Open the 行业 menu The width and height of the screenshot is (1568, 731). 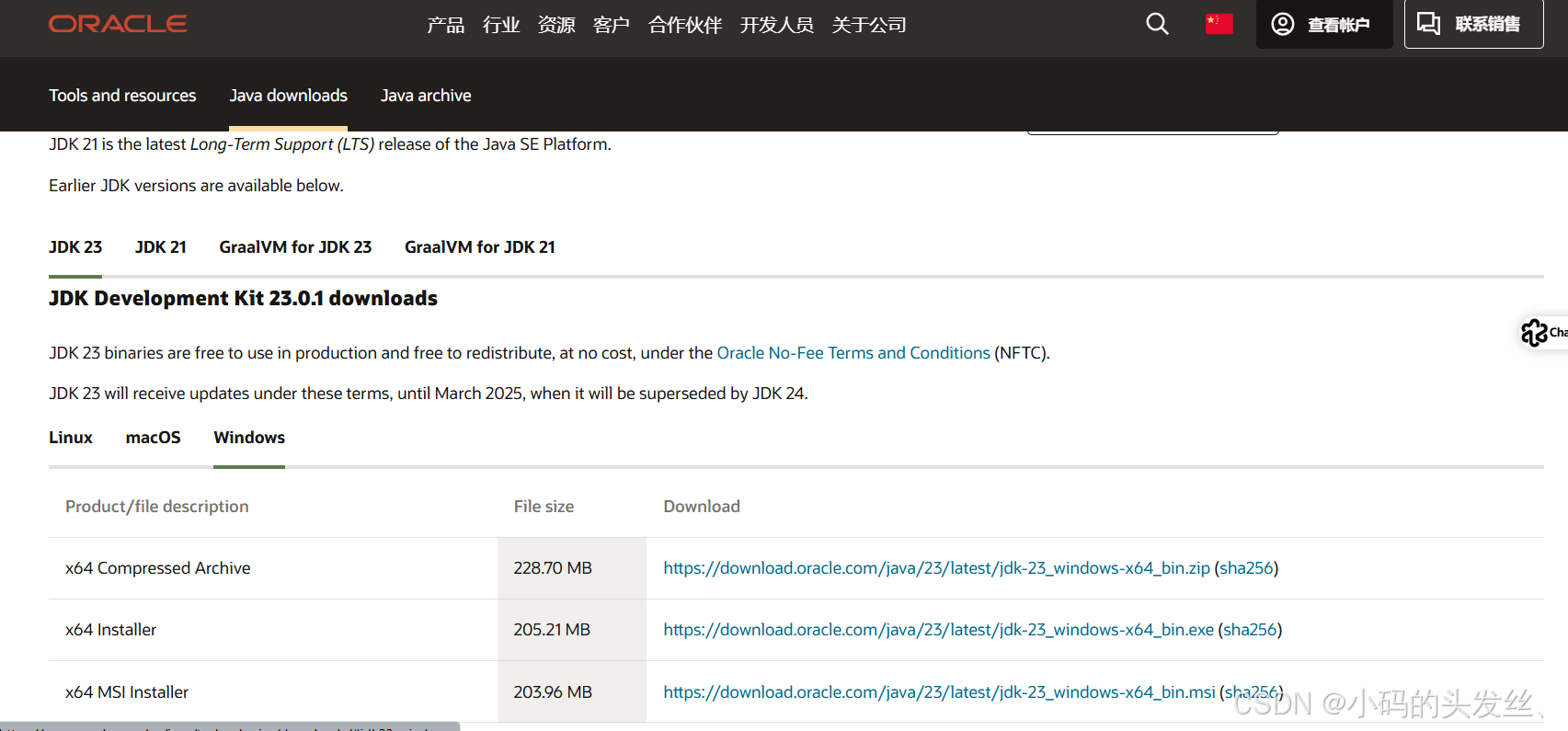click(501, 25)
